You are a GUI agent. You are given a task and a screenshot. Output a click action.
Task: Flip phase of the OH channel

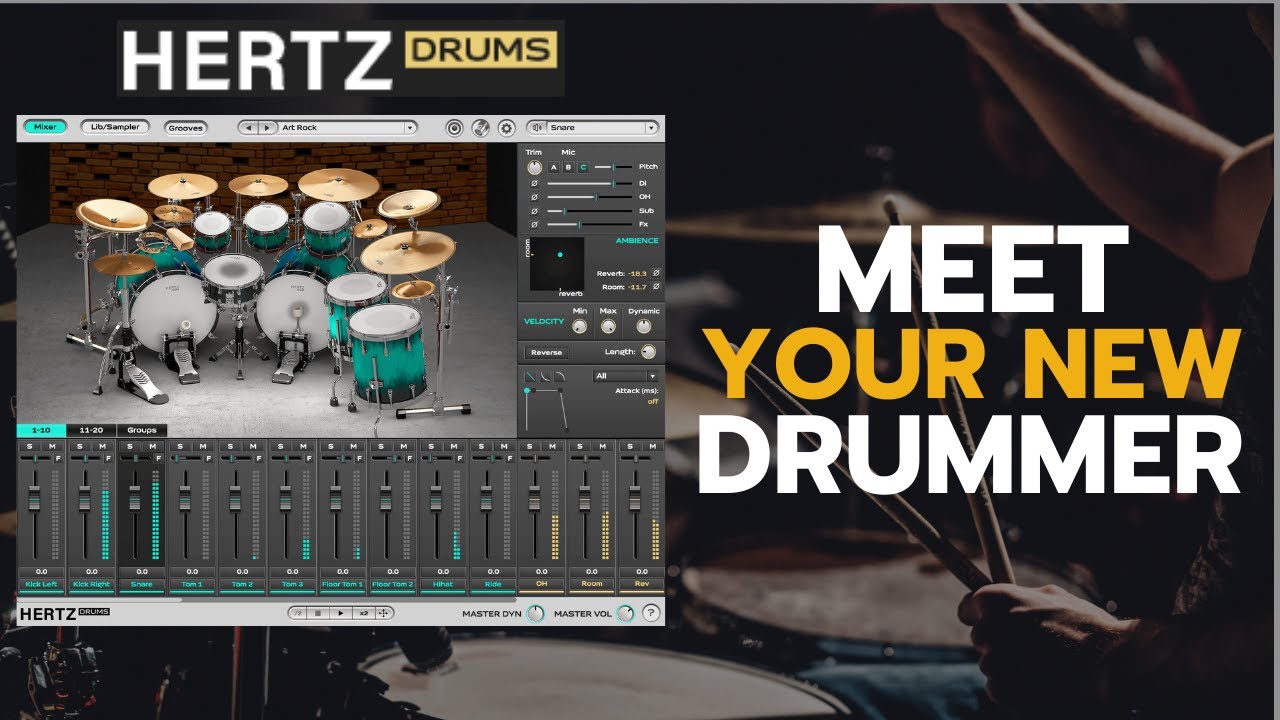[534, 198]
